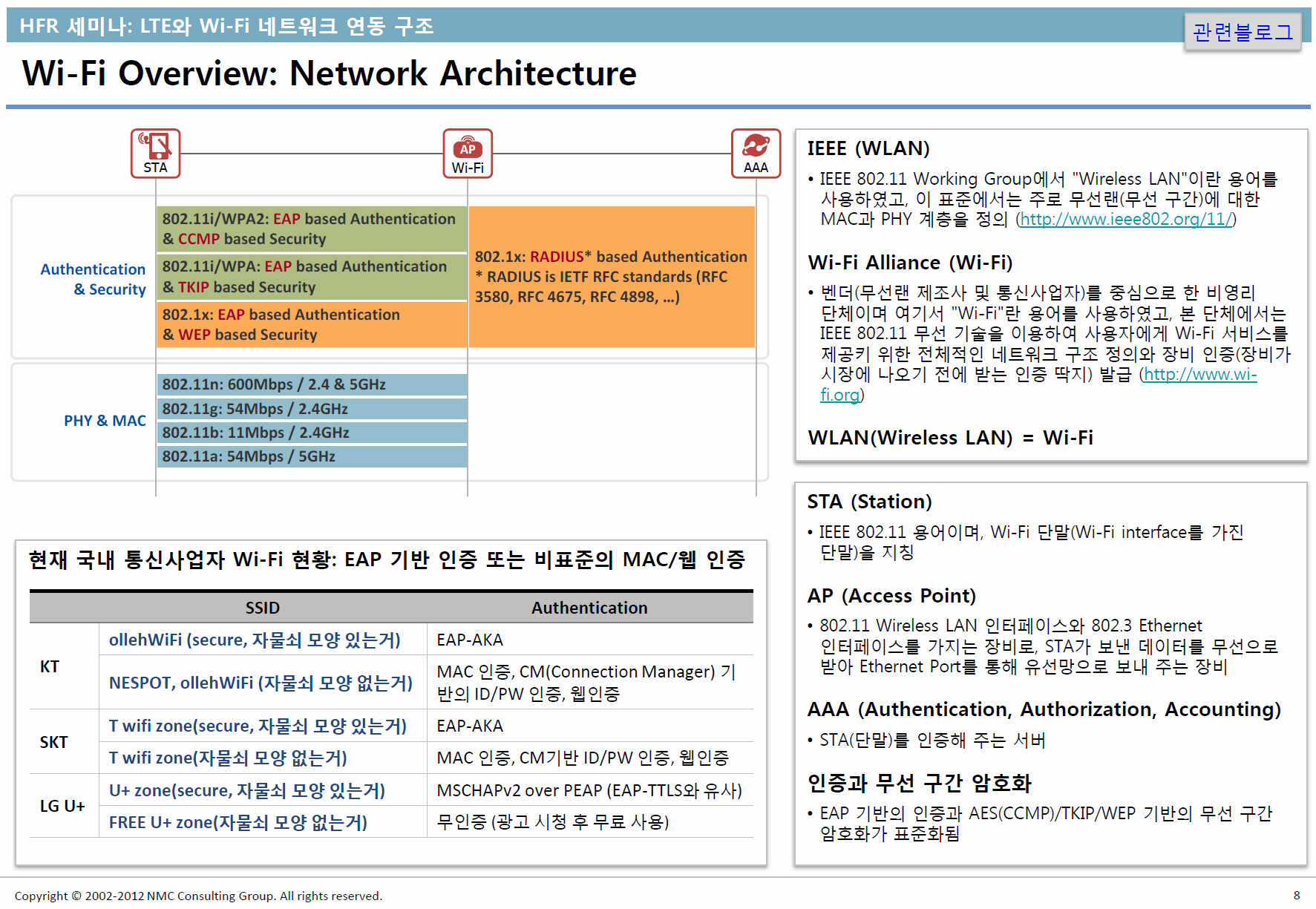Click the AP (Access Point) heading
The height and width of the screenshot is (909, 1316).
tap(891, 596)
